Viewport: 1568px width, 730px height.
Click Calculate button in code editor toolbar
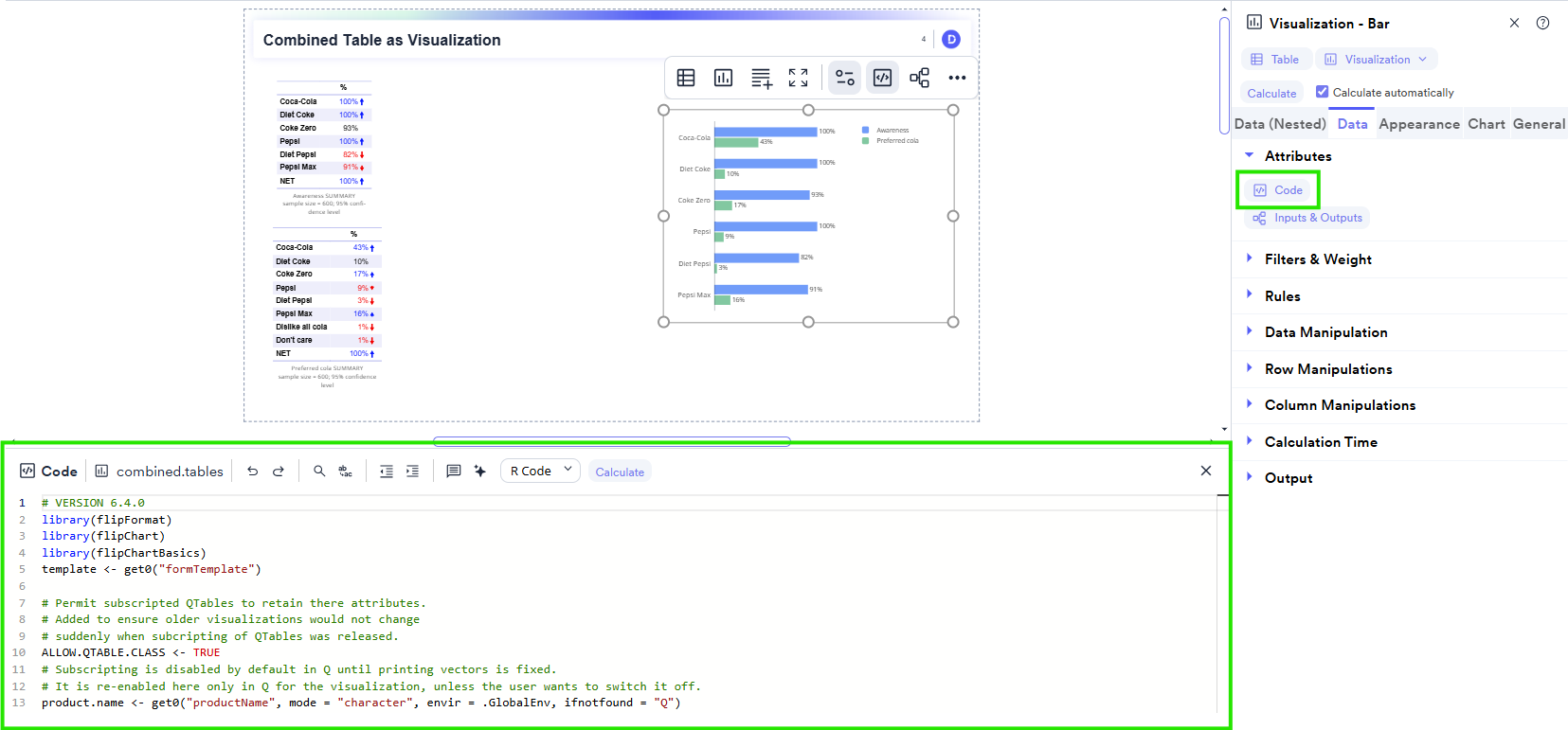[620, 472]
